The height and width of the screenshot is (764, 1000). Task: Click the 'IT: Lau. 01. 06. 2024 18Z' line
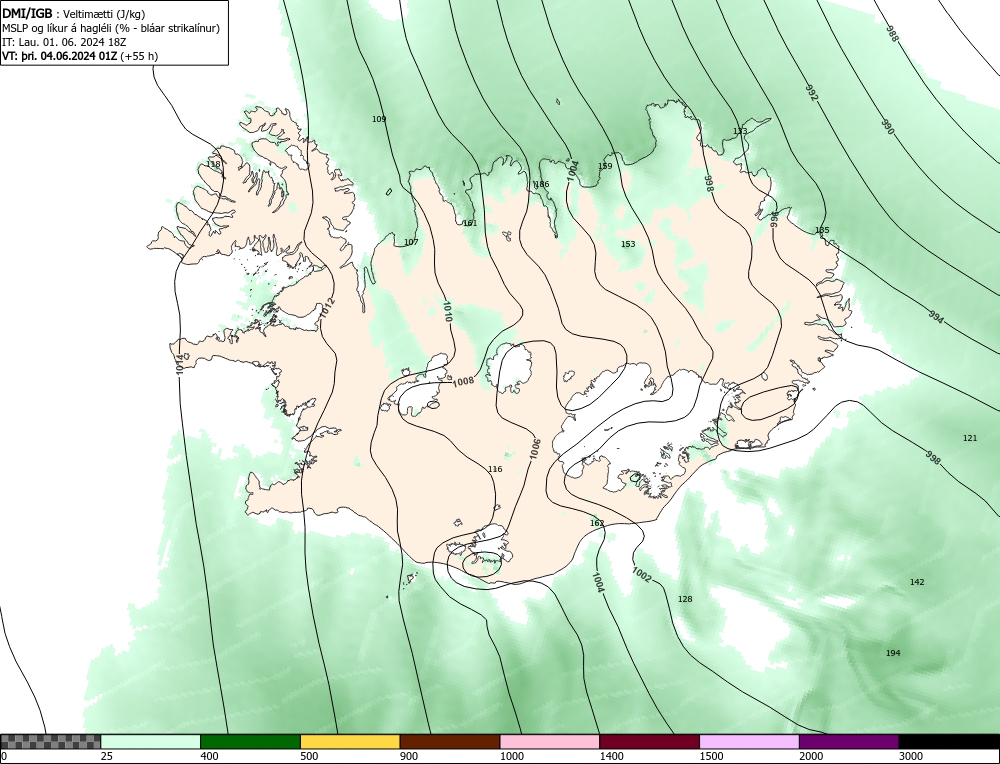[x=64, y=42]
